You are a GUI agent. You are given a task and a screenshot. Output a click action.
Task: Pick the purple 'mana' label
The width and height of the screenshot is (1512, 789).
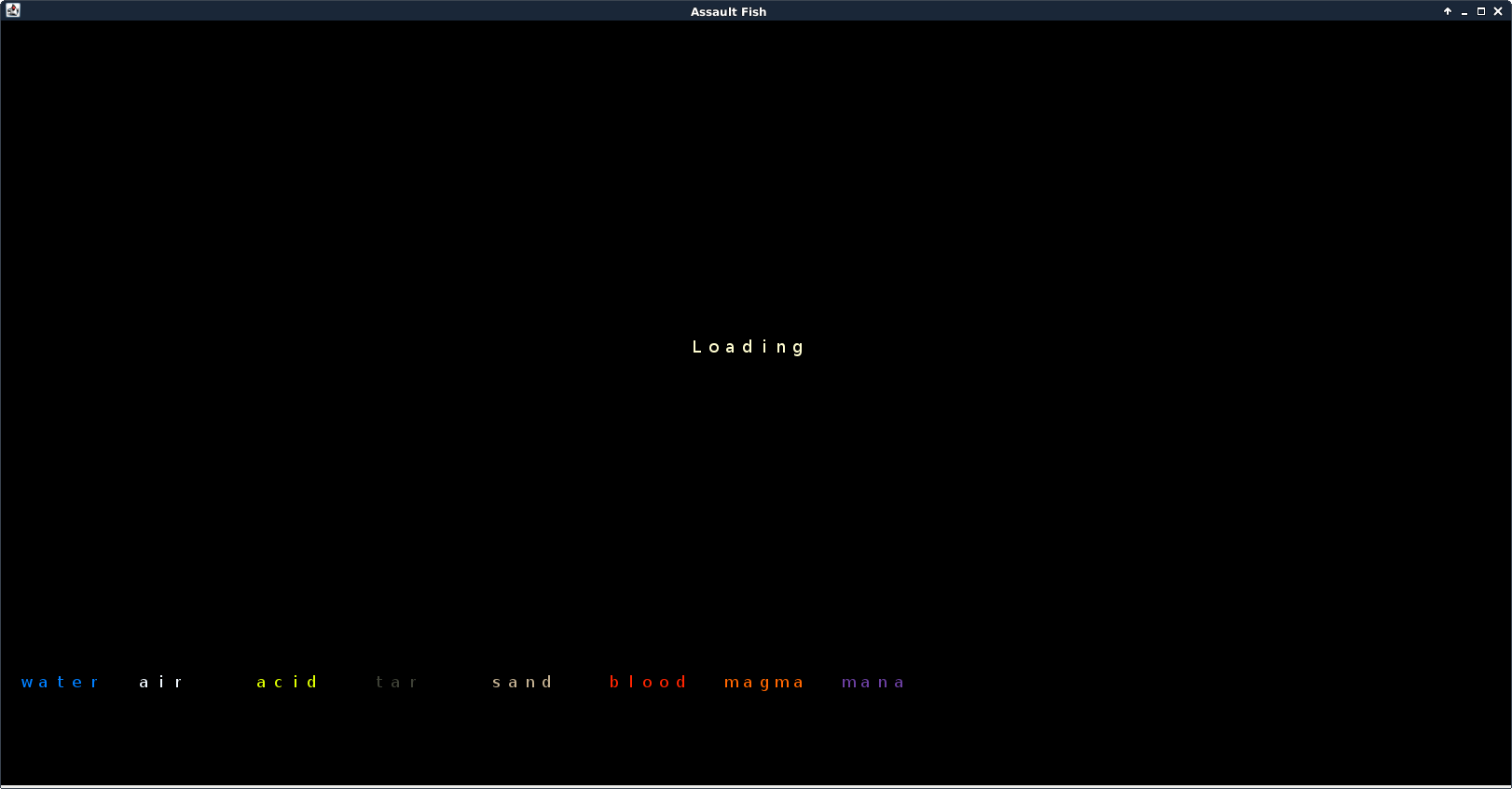[x=873, y=683]
